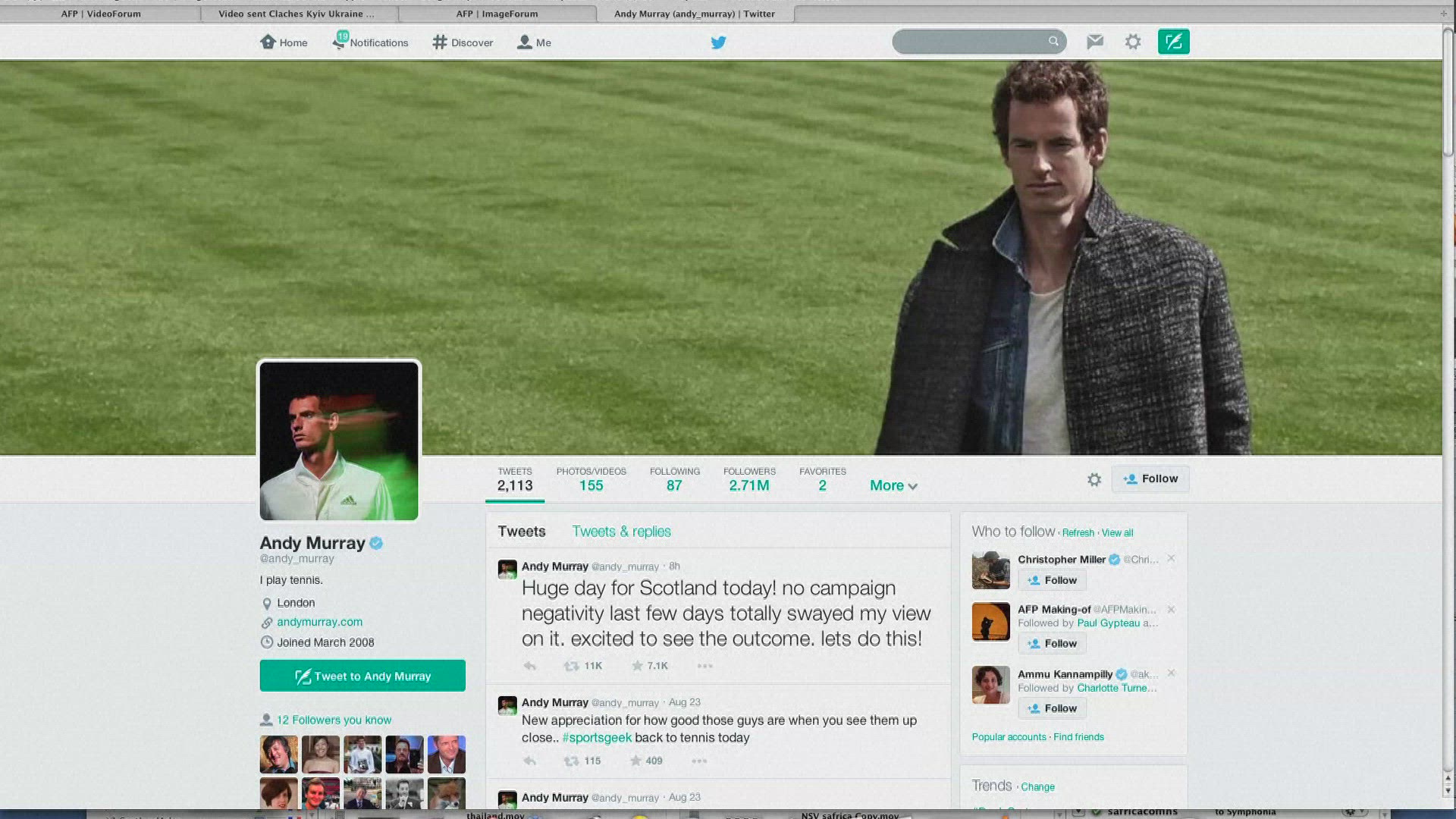Screen dimensions: 1456x819
Task: Open andymurray.com link
Action: pyautogui.click(x=319, y=622)
